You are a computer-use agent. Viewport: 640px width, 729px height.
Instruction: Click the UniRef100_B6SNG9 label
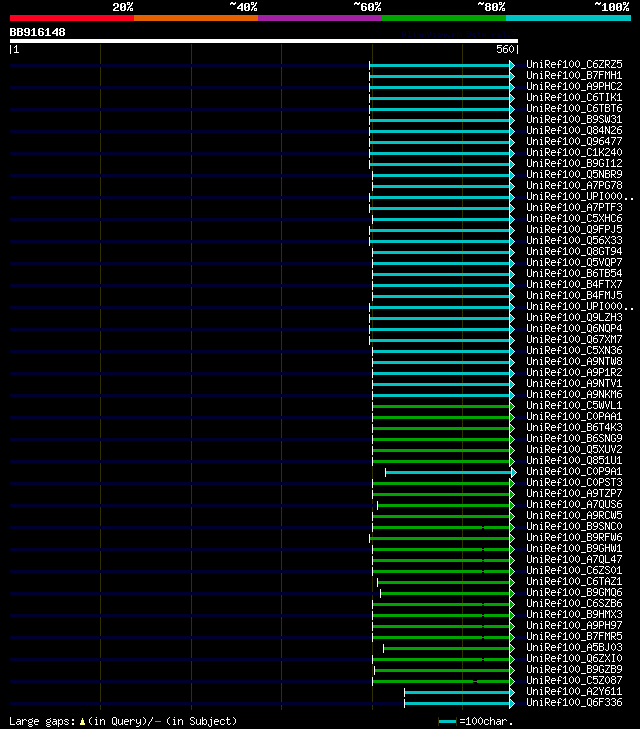(574, 438)
